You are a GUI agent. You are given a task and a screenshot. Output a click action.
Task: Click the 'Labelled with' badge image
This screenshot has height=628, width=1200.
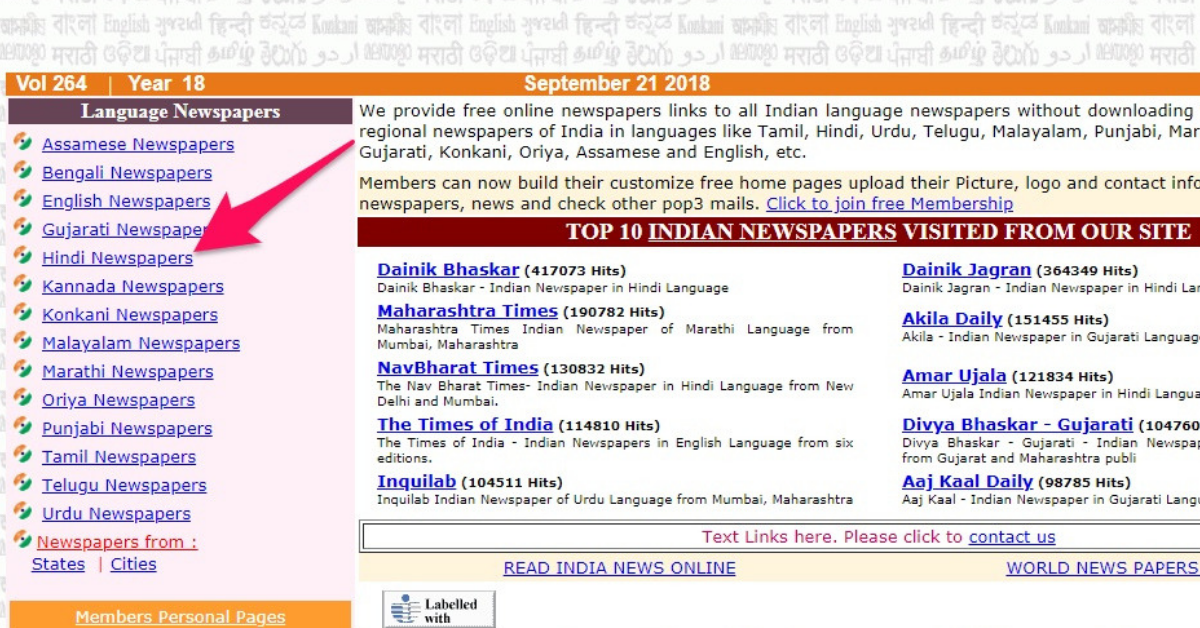[439, 609]
